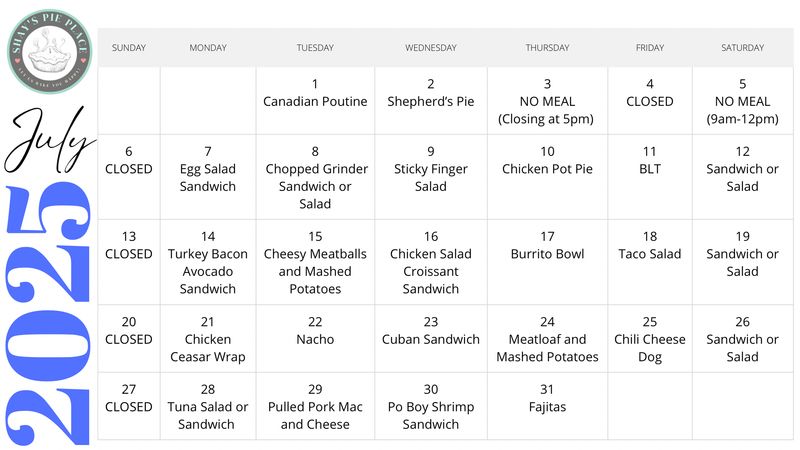Image resolution: width=800 pixels, height=450 pixels.
Task: Click July 31 Fajitas cell
Action: [x=547, y=406]
